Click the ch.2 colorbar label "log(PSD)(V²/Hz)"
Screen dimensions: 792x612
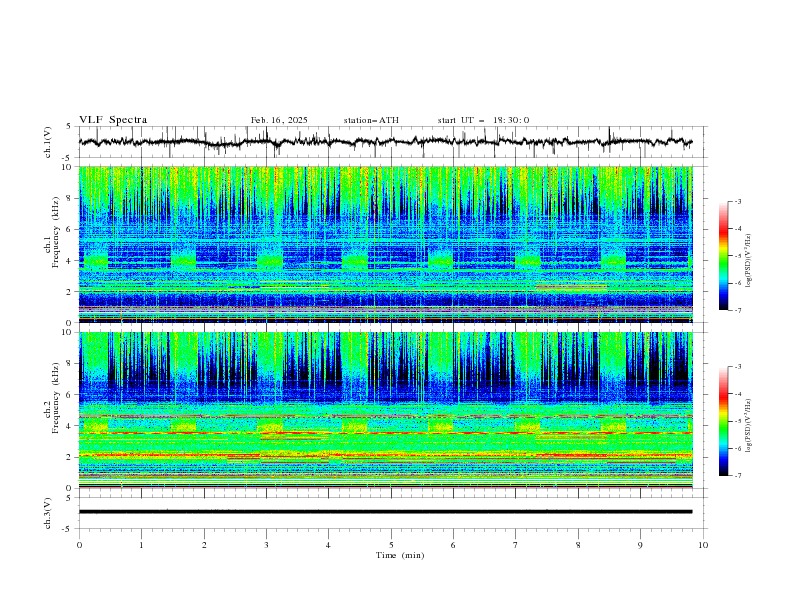point(749,426)
